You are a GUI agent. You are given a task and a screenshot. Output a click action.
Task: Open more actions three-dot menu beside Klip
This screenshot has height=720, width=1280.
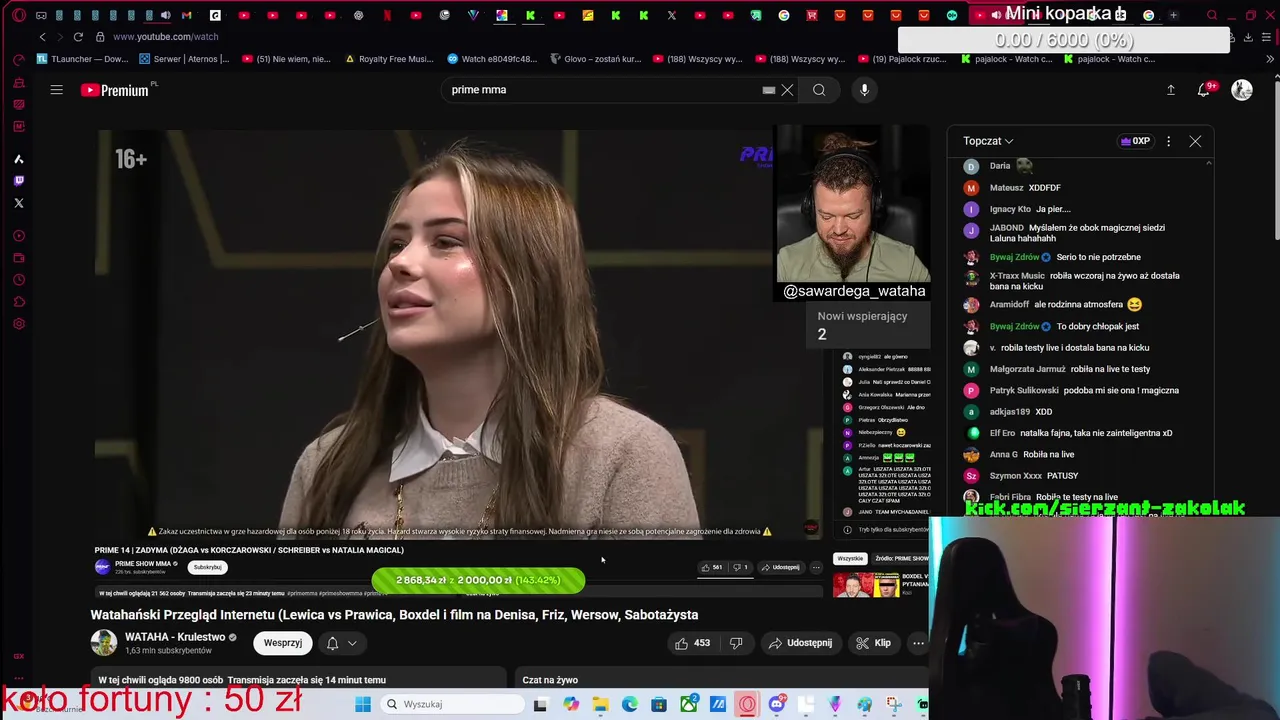[918, 643]
